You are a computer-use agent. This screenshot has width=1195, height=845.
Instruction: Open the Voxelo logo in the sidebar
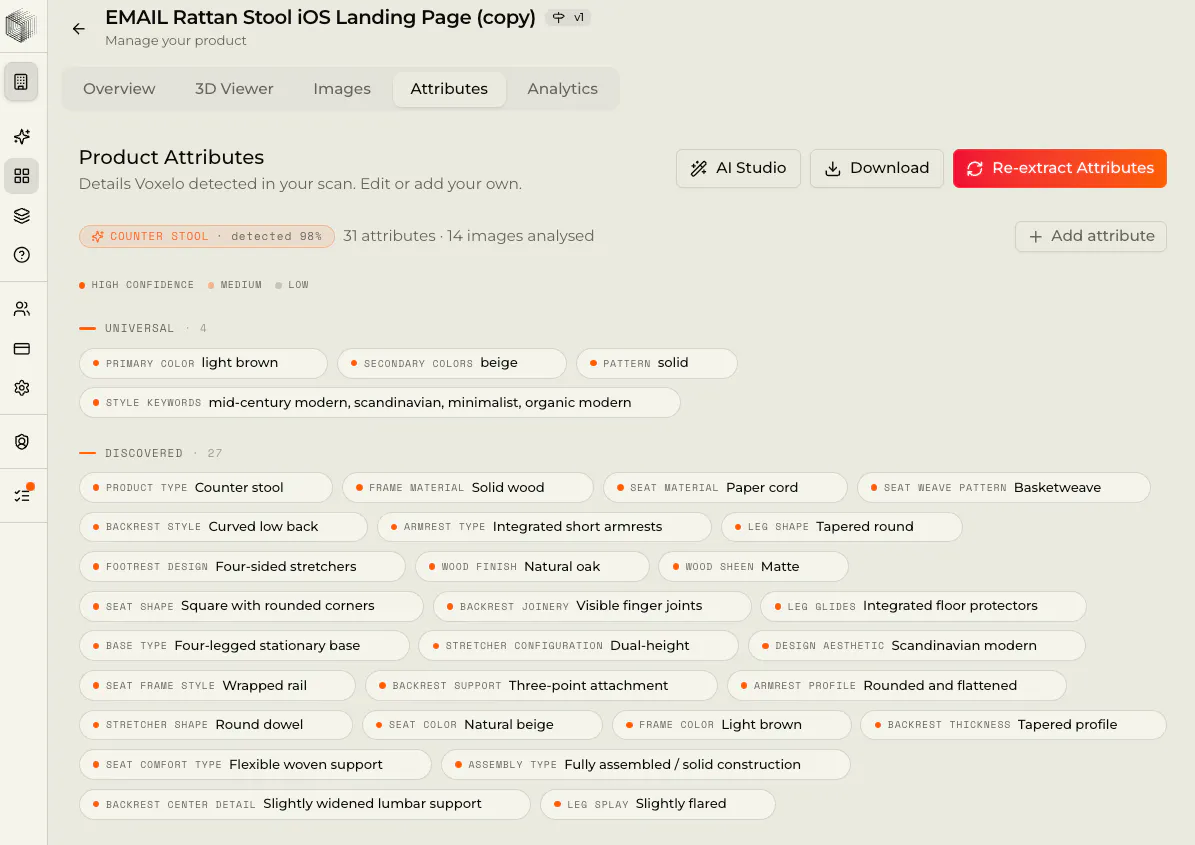(x=21, y=25)
